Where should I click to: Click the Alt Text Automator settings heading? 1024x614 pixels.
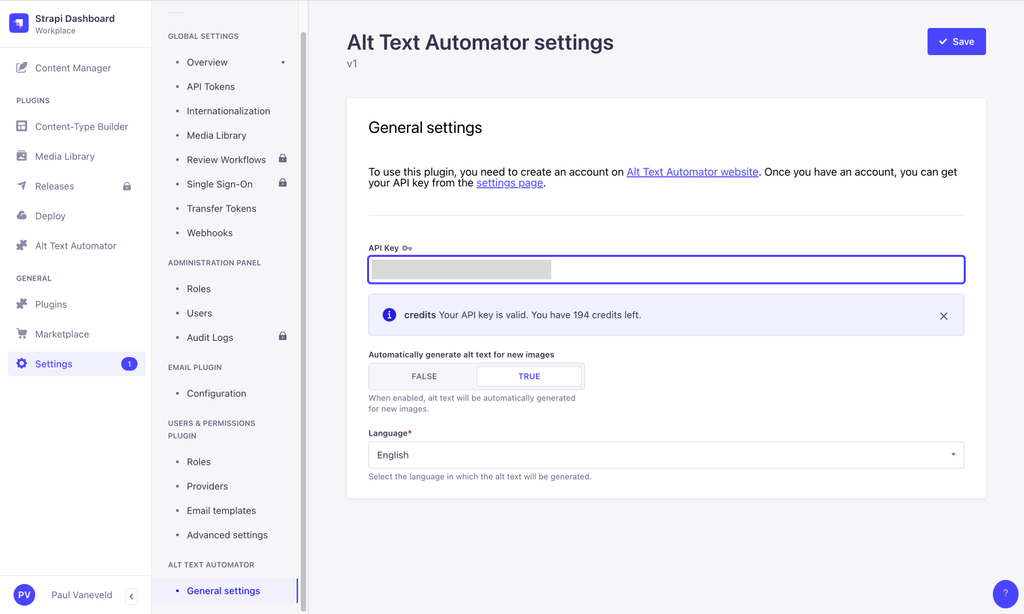click(480, 42)
